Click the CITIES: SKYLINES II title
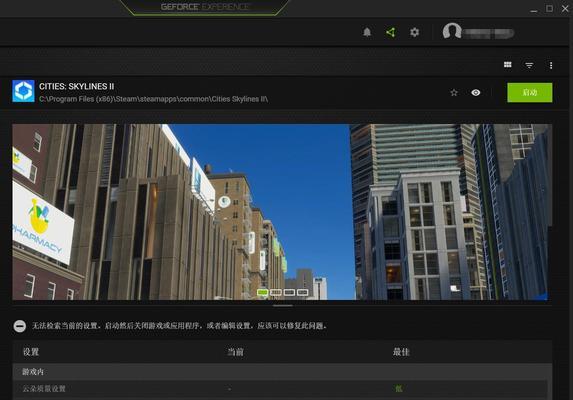573x400 pixels. click(x=76, y=87)
